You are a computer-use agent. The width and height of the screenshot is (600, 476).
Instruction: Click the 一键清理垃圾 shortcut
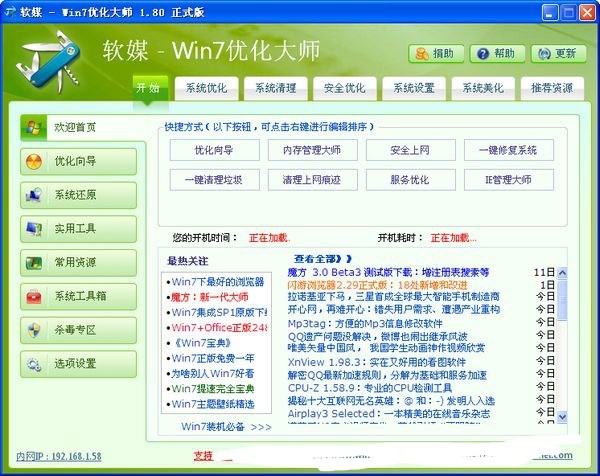click(215, 180)
